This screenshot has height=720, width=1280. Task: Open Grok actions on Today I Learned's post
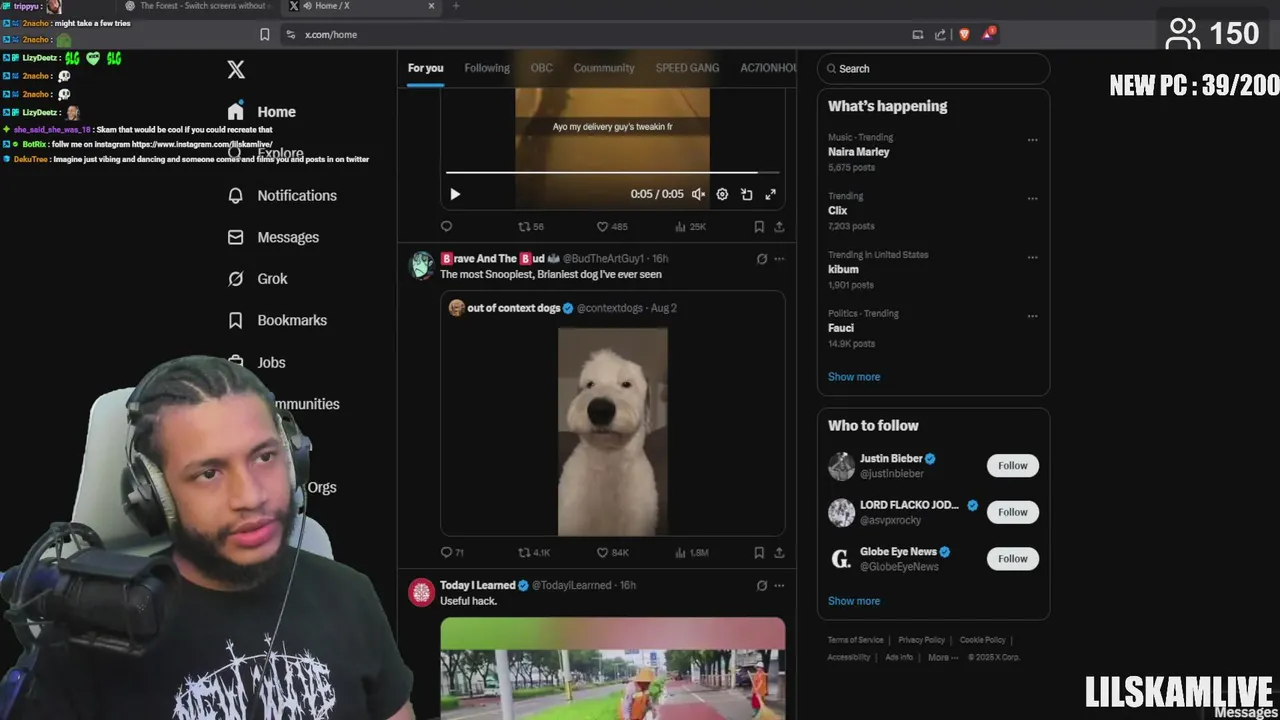point(762,585)
